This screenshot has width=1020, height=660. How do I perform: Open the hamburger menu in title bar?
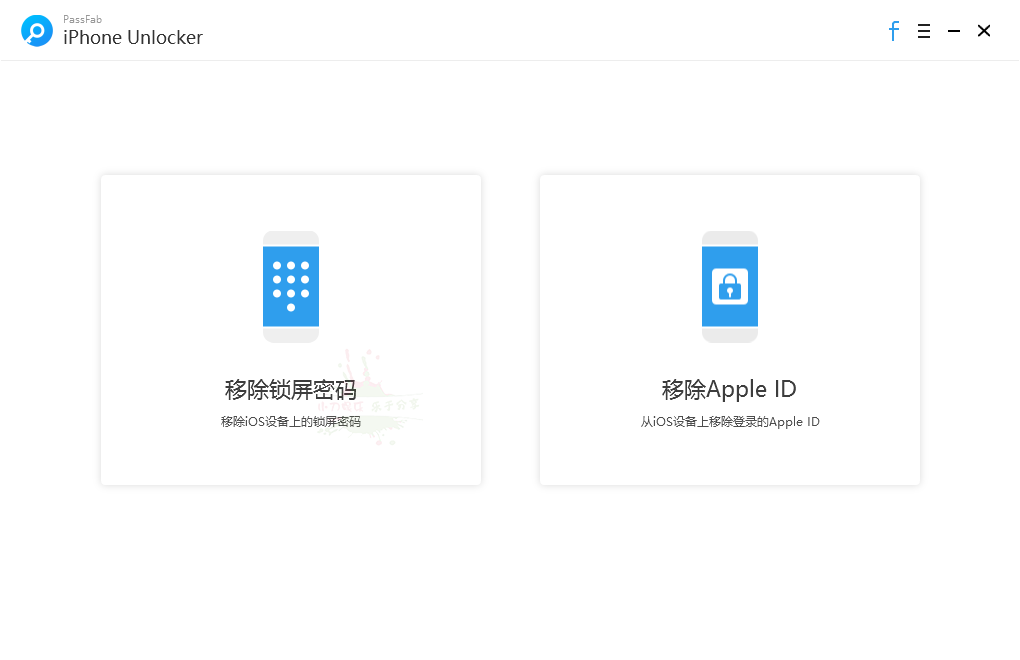(924, 31)
